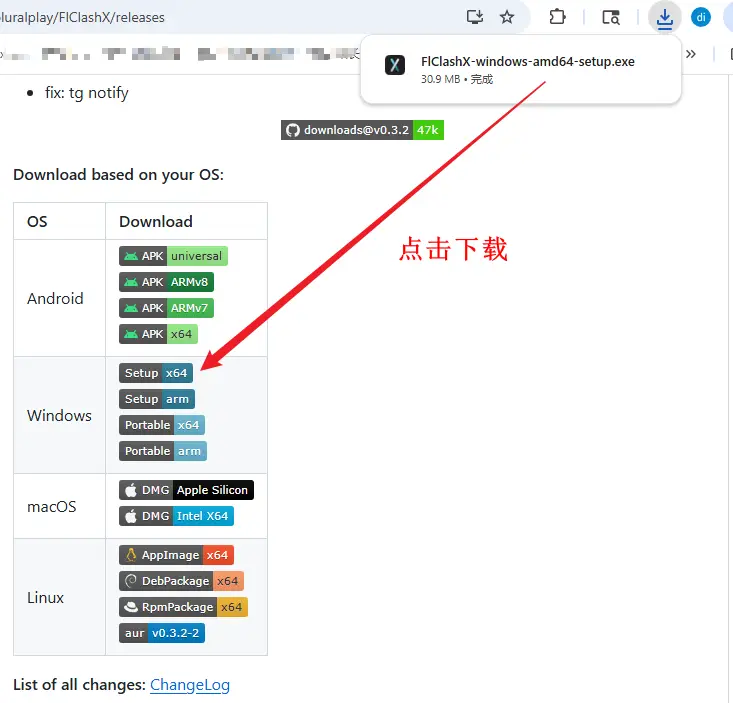Open the browser extensions puzzle icon
This screenshot has width=733, height=703.
click(x=558, y=17)
